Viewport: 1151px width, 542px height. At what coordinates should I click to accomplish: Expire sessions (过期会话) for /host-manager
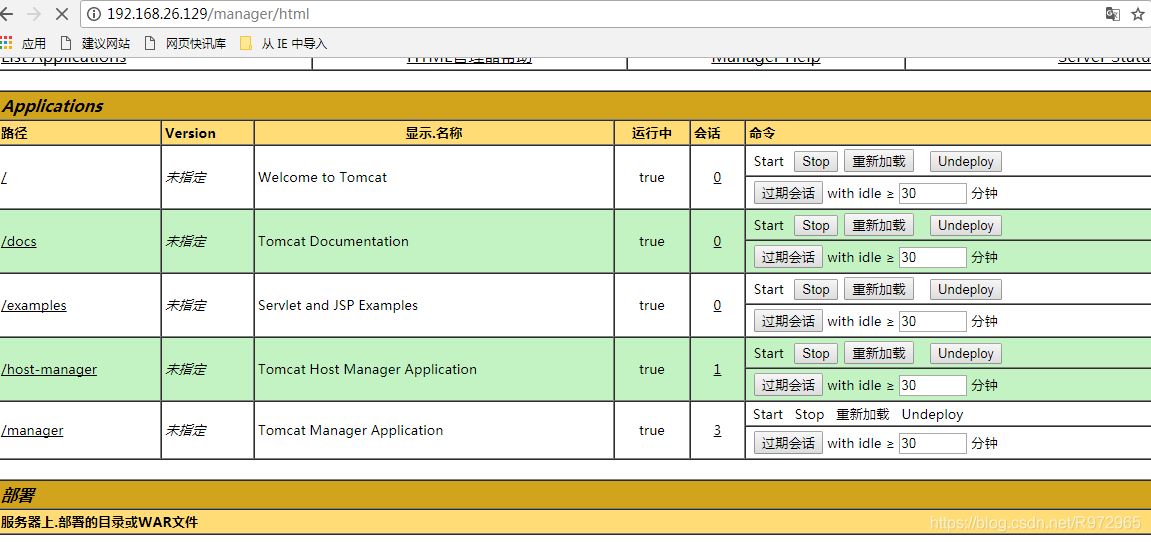pyautogui.click(x=788, y=385)
